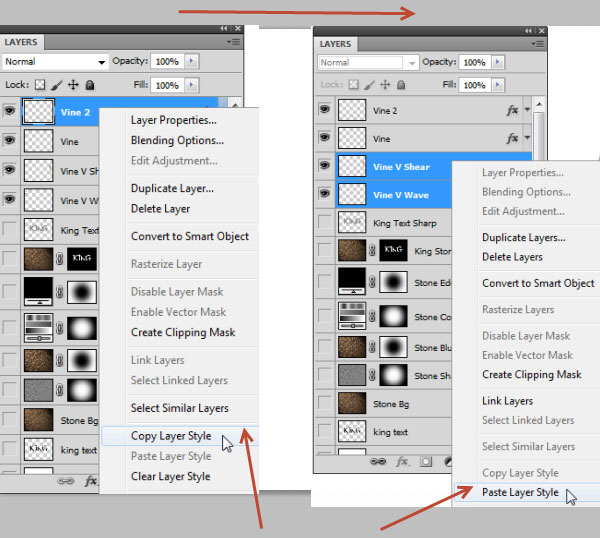Expand Vine 2 layer effects arrow, right panel

(x=527, y=110)
